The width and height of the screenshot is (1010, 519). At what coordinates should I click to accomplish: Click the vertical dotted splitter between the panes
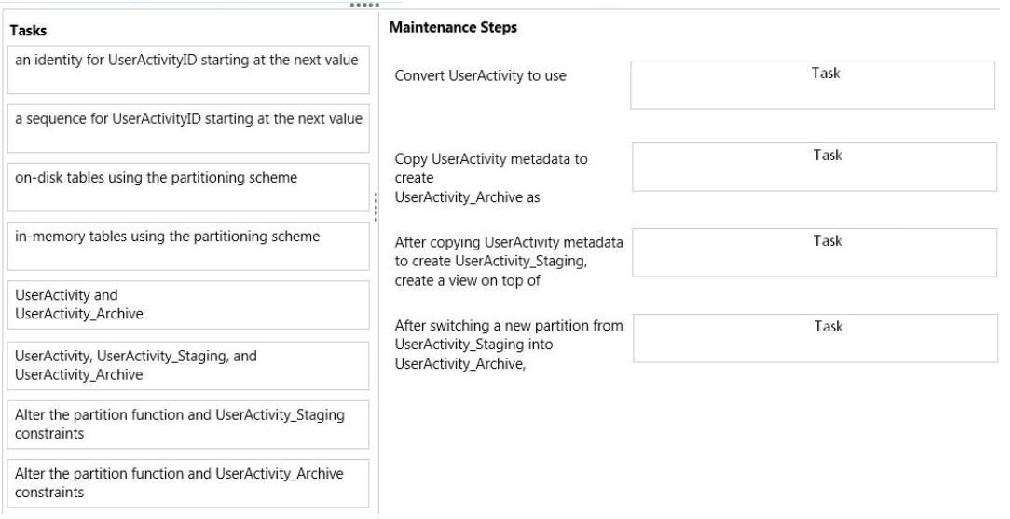point(376,207)
